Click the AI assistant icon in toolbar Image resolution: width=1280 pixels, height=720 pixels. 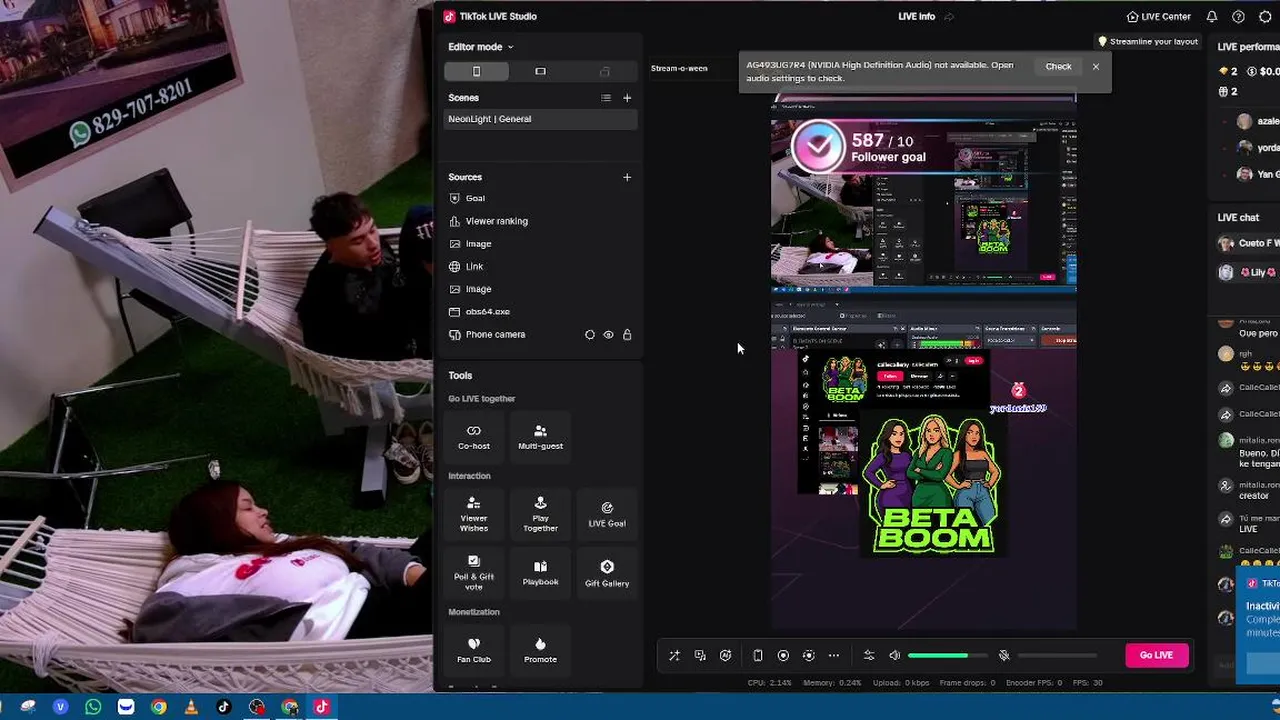(725, 656)
